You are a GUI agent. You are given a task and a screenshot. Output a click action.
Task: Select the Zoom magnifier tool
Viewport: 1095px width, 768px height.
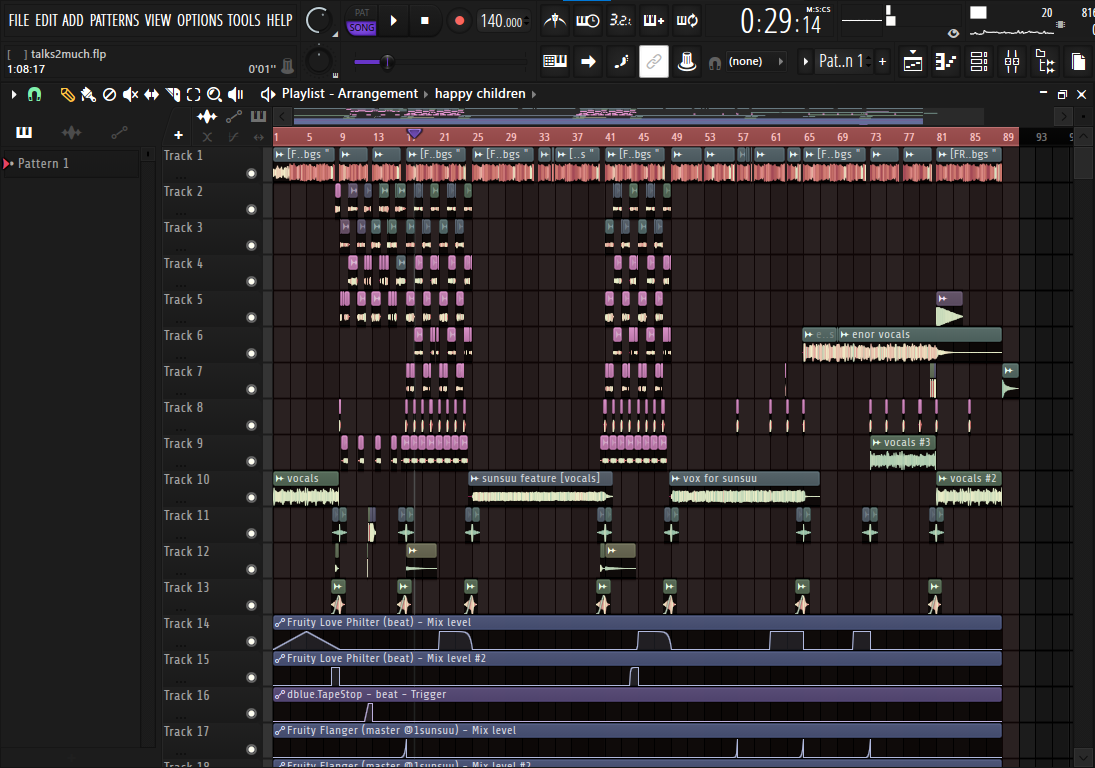click(214, 94)
